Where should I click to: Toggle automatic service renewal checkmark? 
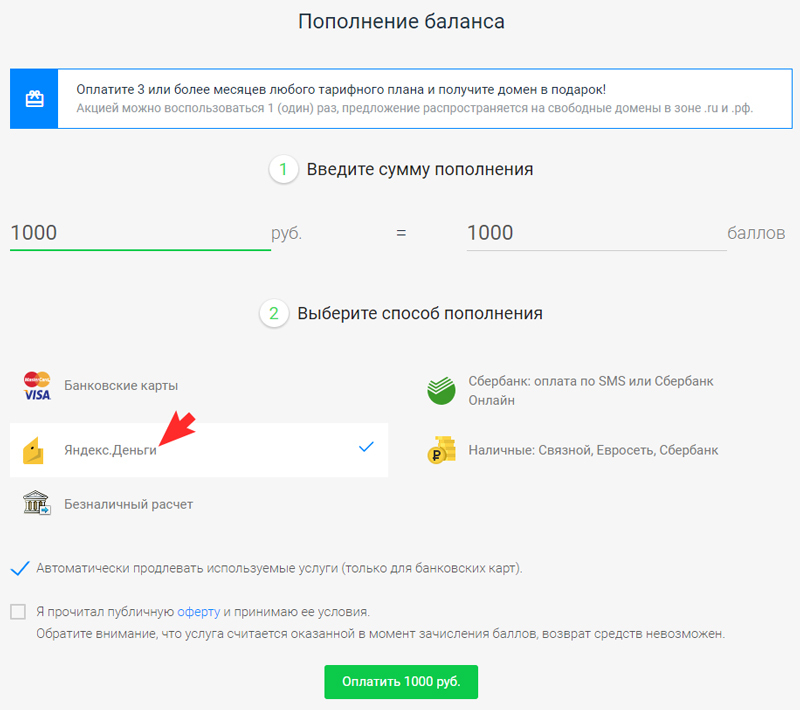point(20,568)
